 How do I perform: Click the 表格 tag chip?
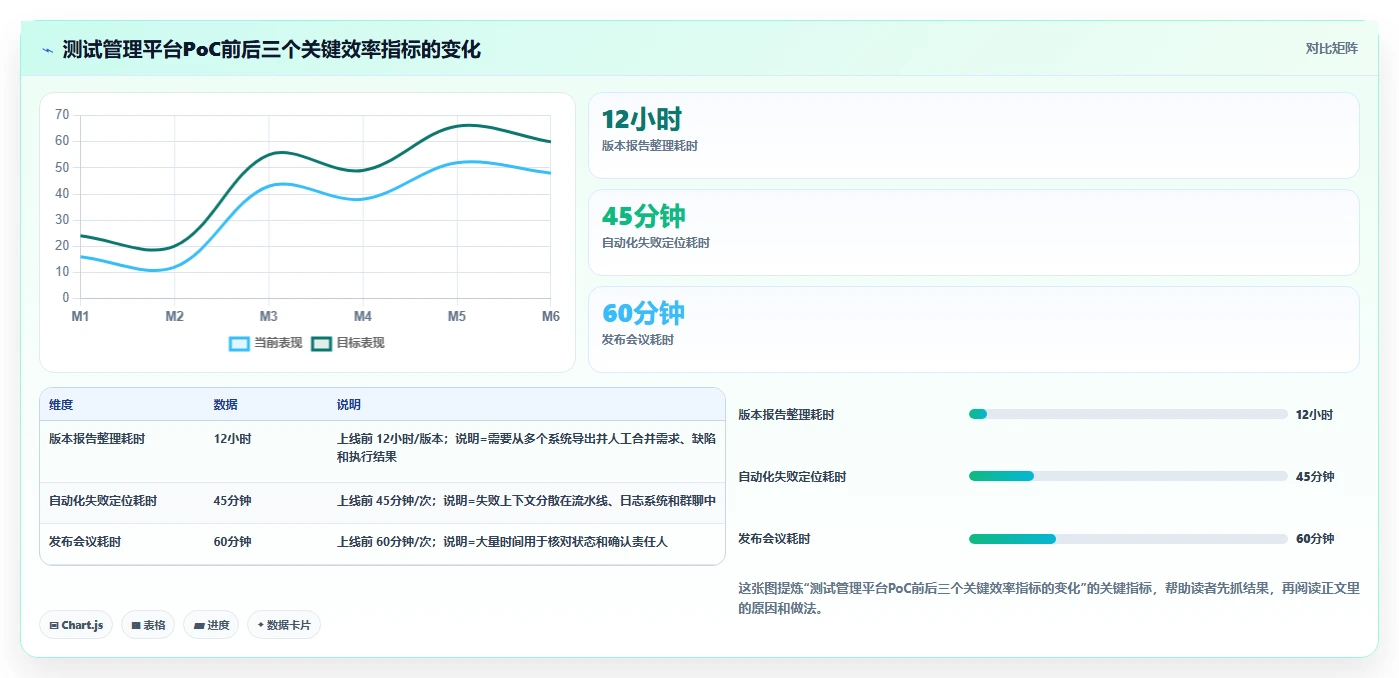[x=148, y=625]
